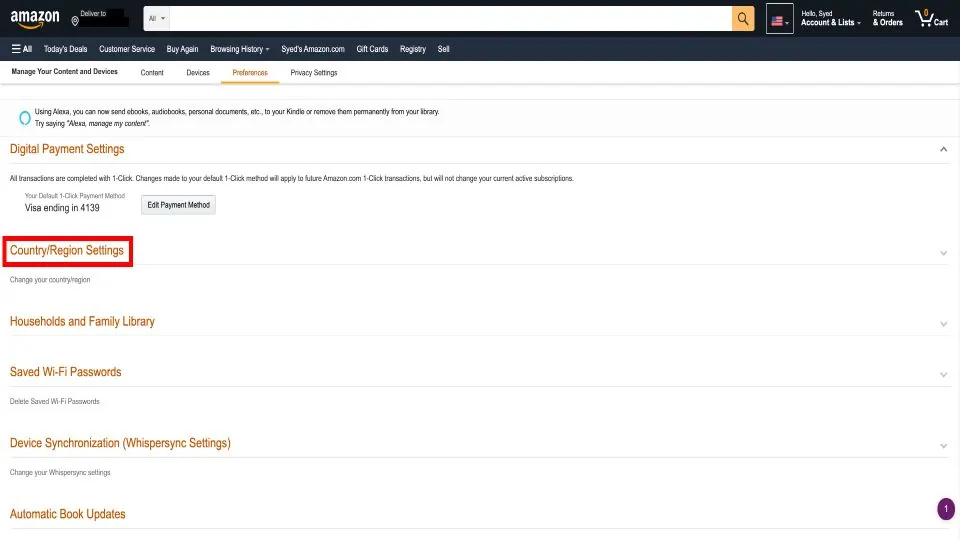Go to Customer Service
Screen dimensions: 960x540
coord(127,49)
